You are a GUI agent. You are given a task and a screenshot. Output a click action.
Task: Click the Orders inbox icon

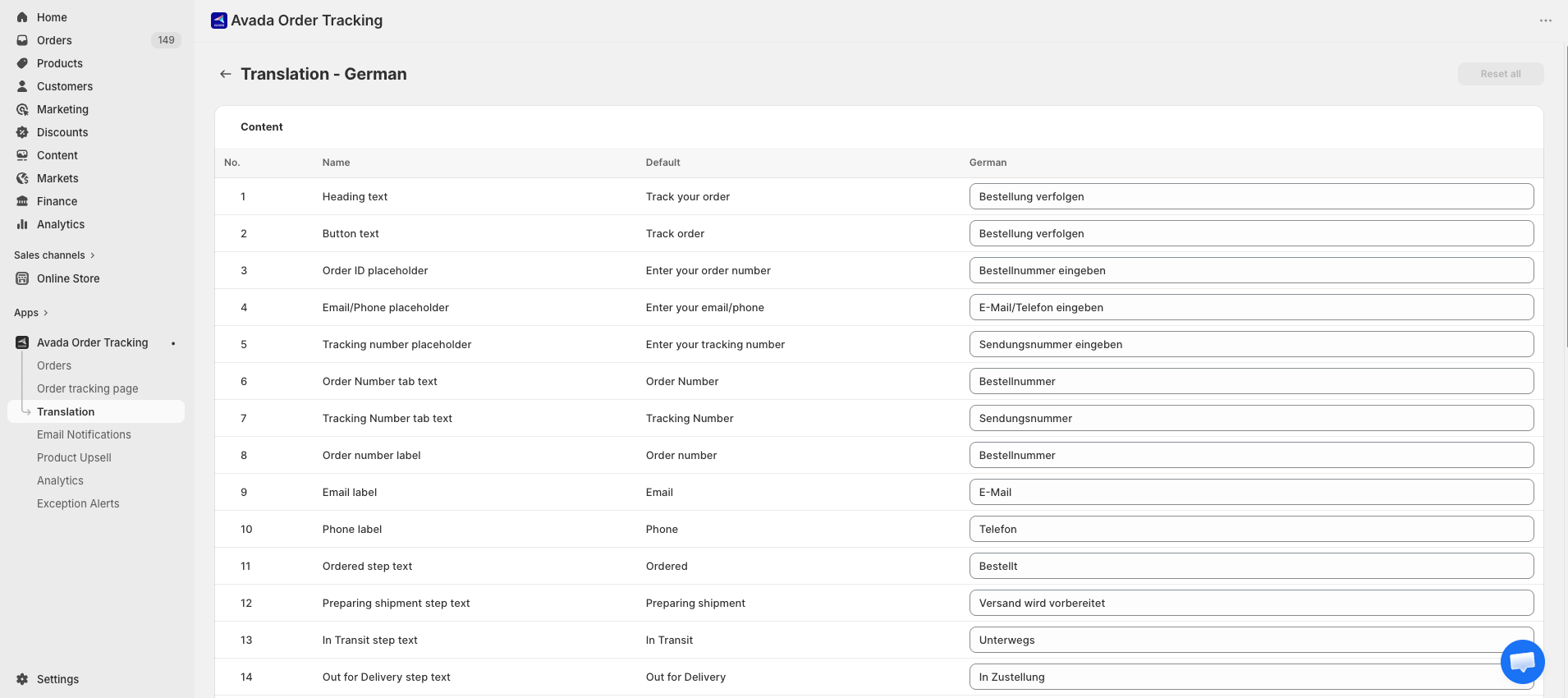(22, 40)
